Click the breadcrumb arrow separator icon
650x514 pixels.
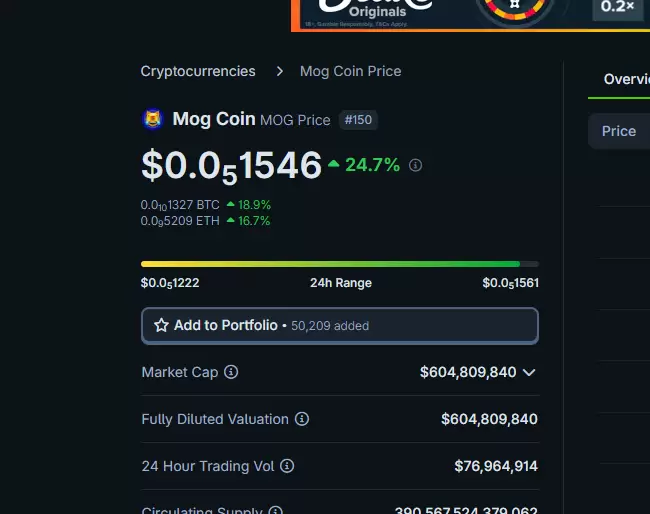click(280, 71)
